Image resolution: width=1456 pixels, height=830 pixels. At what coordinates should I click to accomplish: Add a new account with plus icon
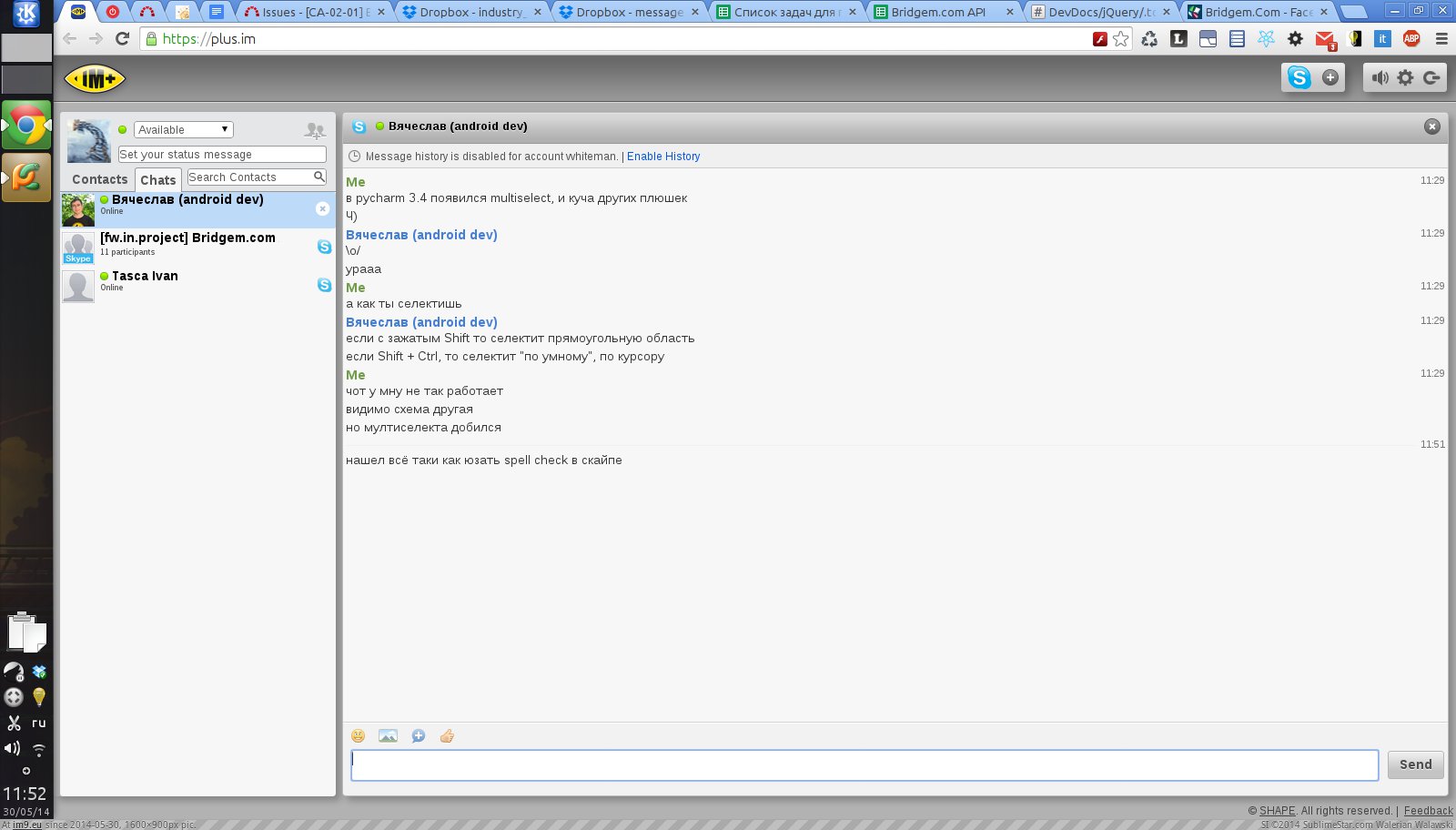click(1330, 78)
